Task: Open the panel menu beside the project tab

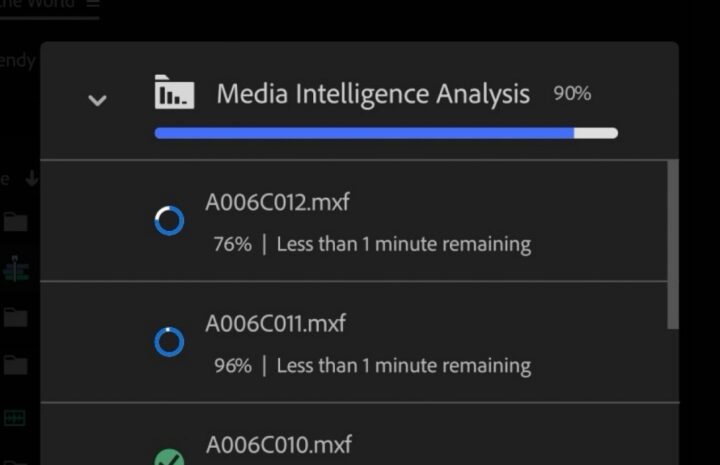Action: point(93,4)
